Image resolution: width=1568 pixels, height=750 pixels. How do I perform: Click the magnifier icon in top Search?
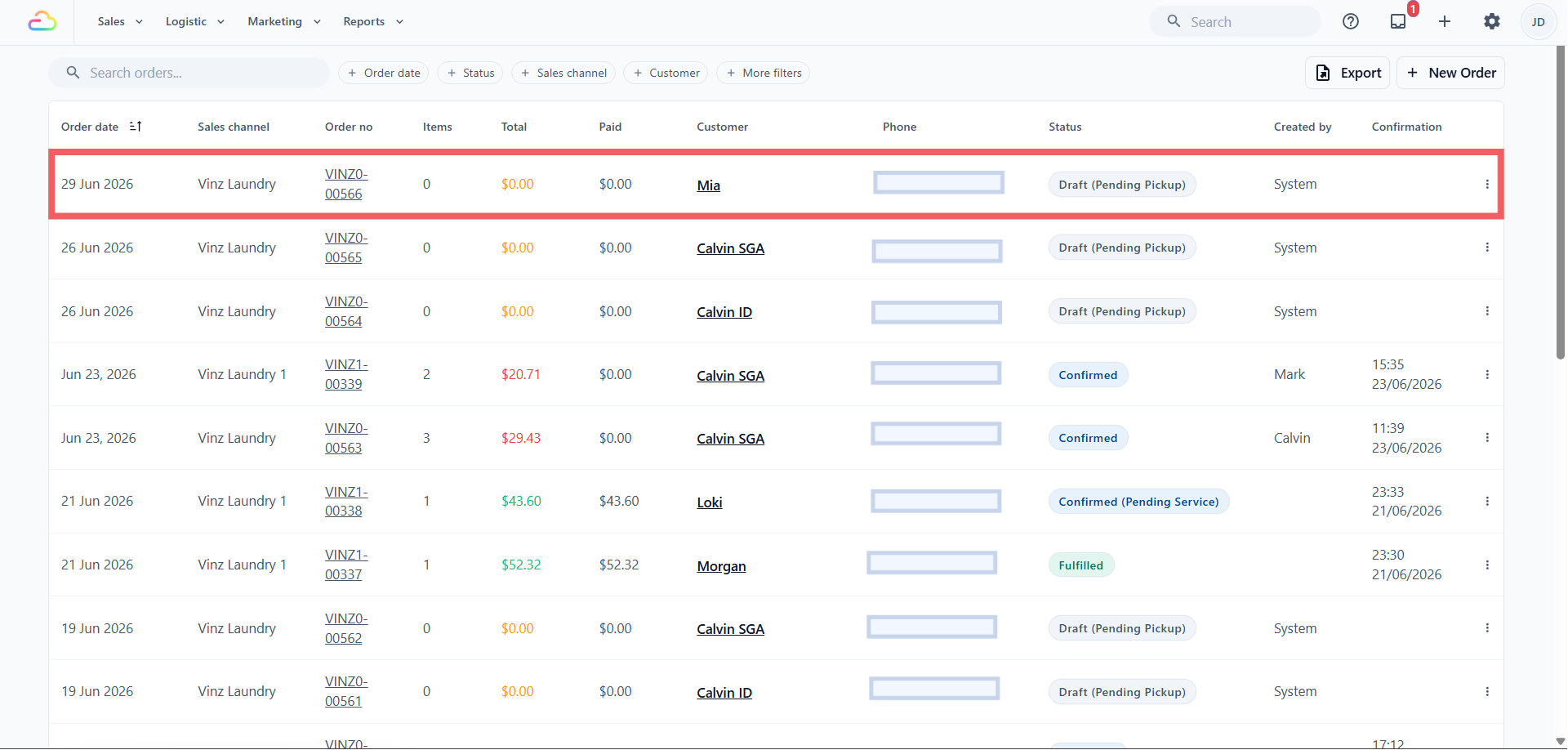1174,21
